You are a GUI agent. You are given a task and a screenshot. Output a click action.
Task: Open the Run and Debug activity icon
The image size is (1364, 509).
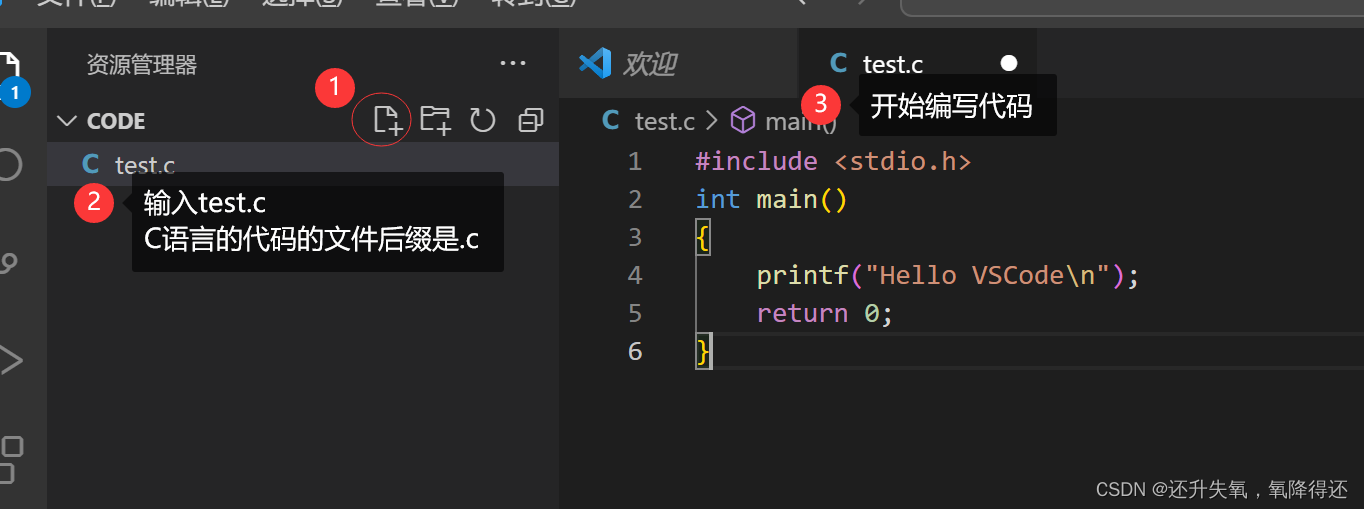pyautogui.click(x=10, y=360)
